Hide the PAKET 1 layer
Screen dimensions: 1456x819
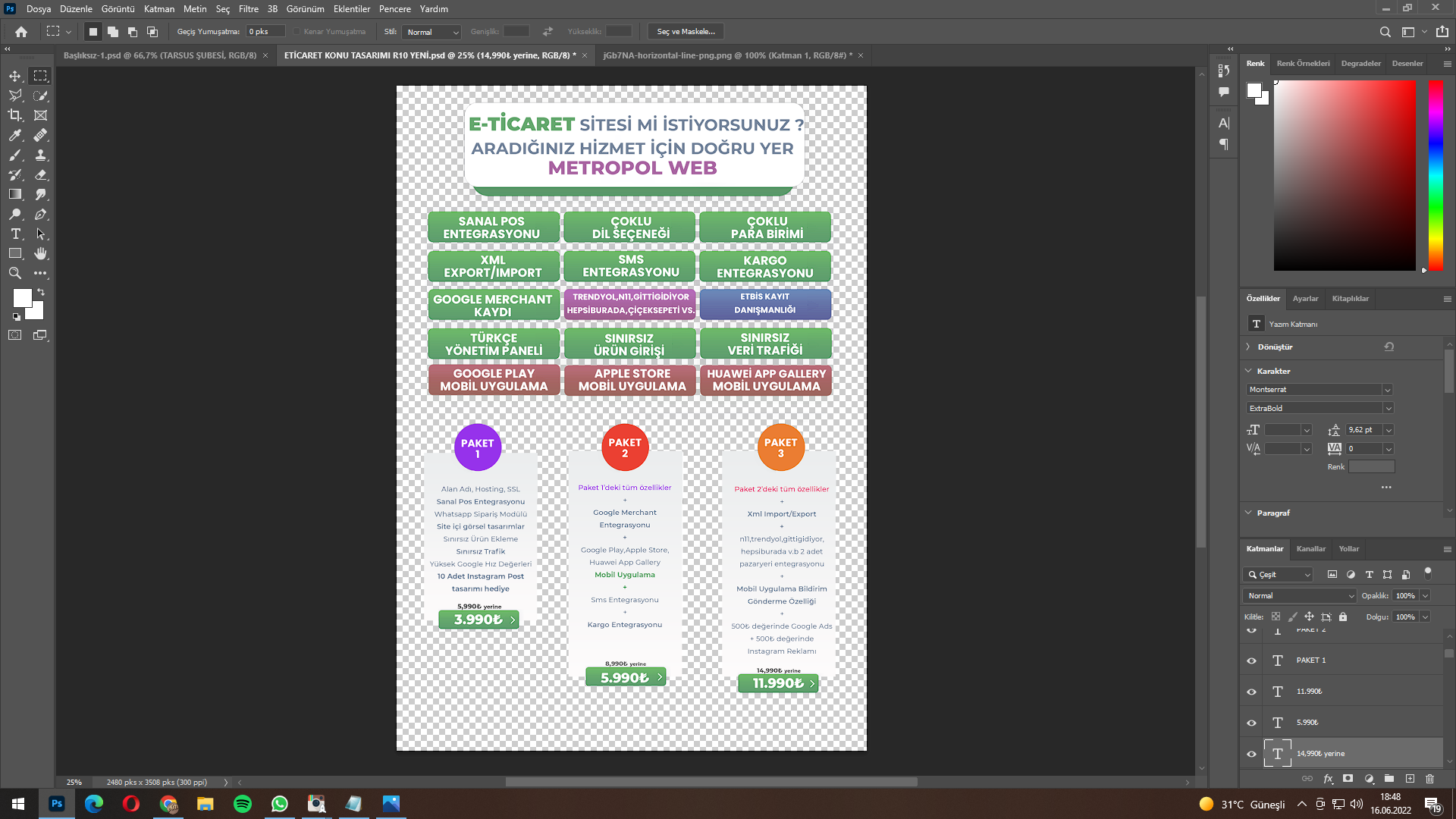(1251, 661)
